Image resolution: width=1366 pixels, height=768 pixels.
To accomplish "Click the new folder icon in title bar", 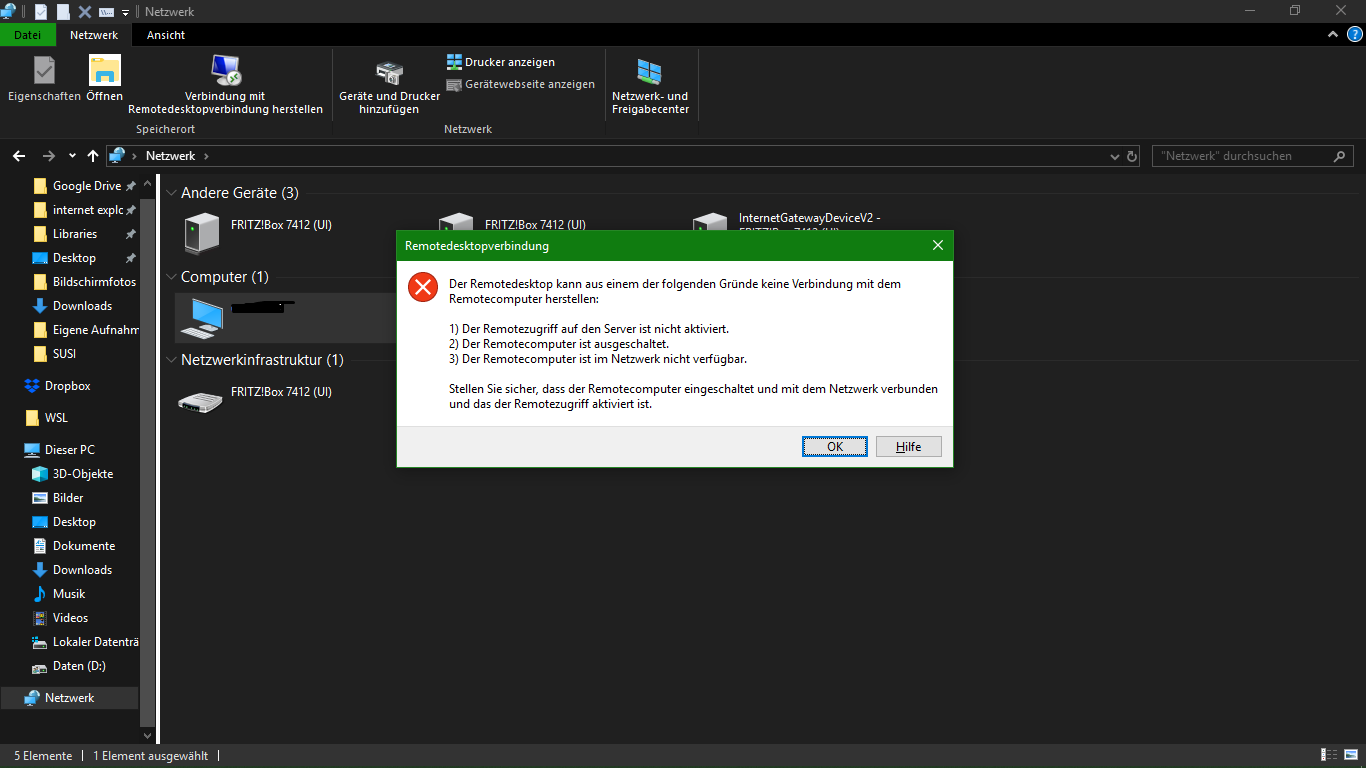I will pyautogui.click(x=63, y=12).
